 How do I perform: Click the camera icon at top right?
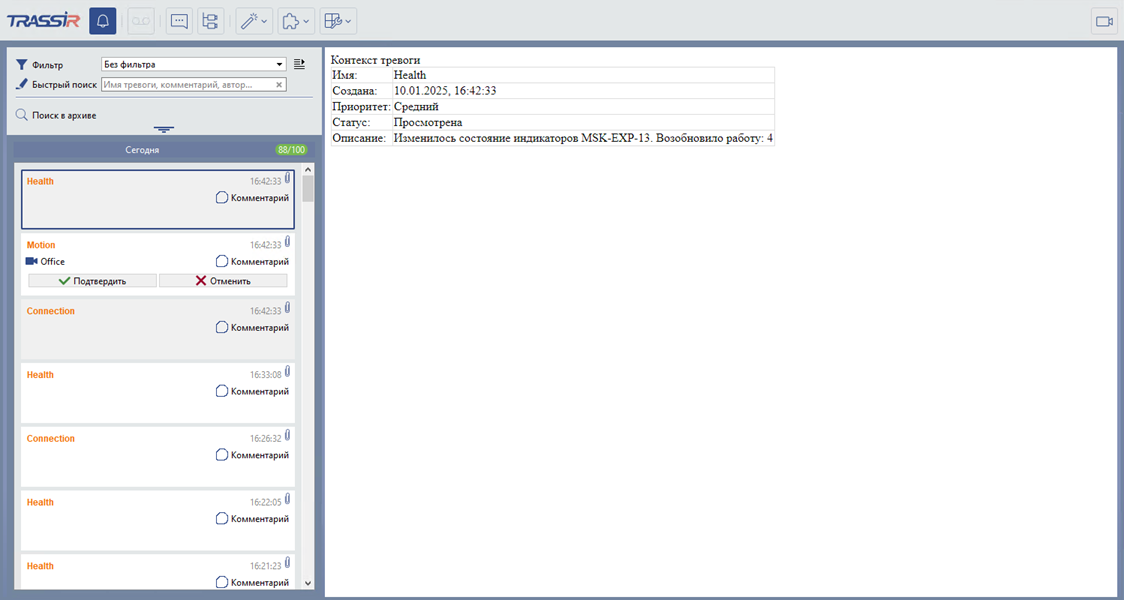[x=1104, y=21]
